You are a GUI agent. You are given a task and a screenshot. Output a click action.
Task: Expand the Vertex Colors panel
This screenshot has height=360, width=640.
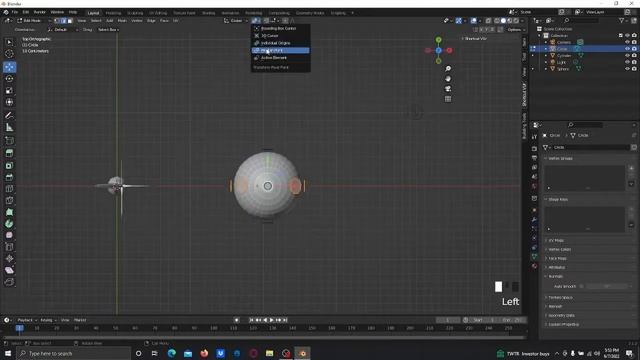click(x=560, y=250)
